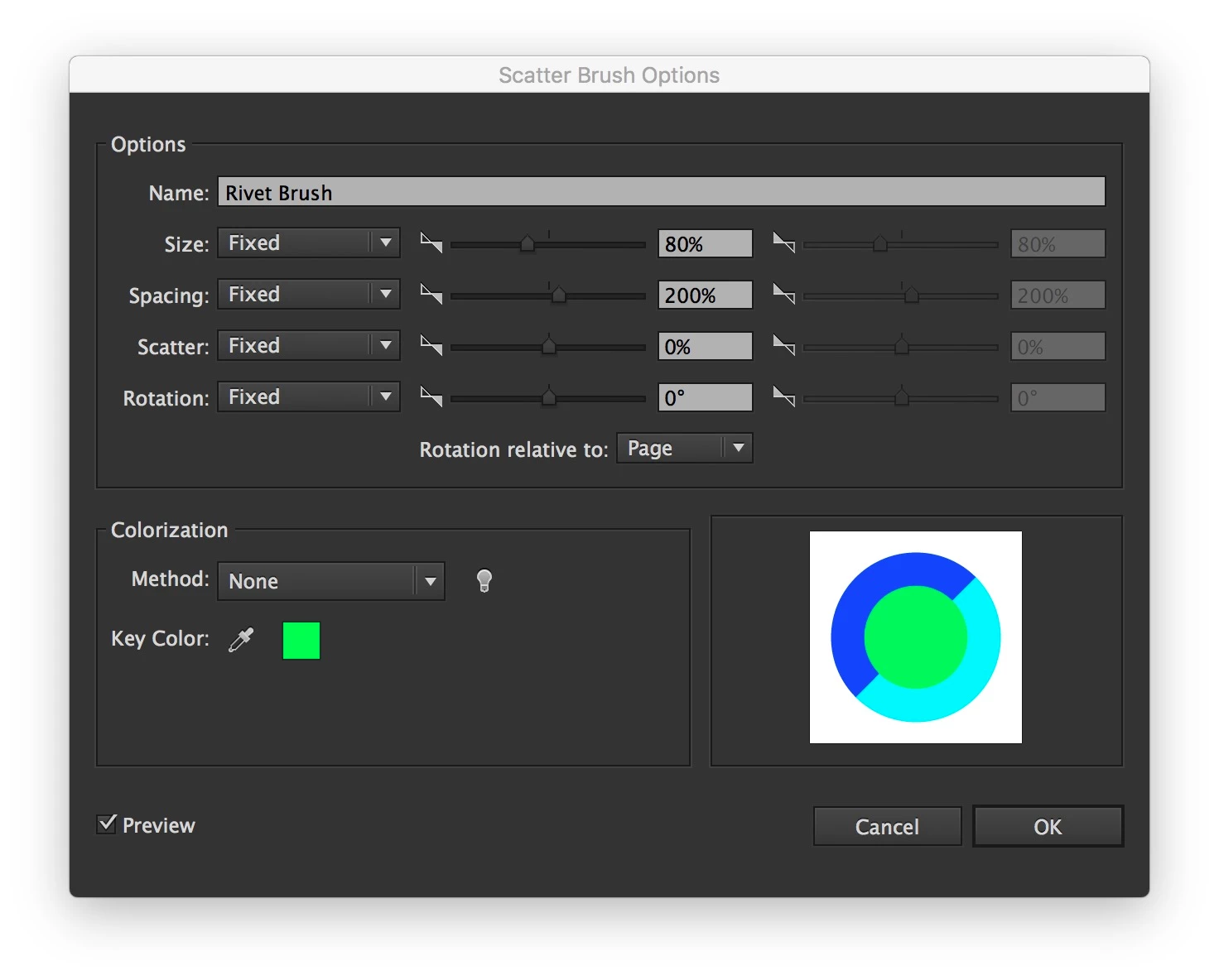Click the disabled Rotation maximum slider handle

click(902, 397)
